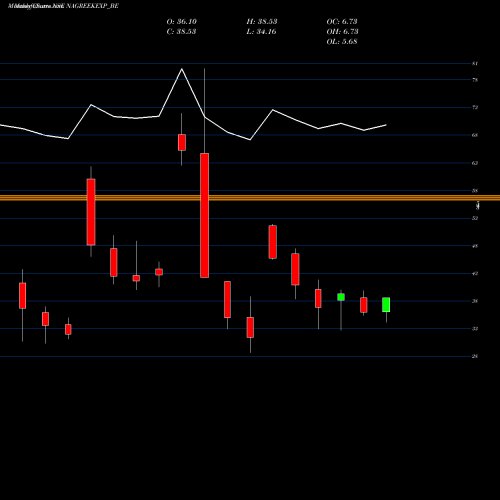This screenshot has height=500, width=500.
Task: Select the low value L: 34.16
Action: coord(261,31)
